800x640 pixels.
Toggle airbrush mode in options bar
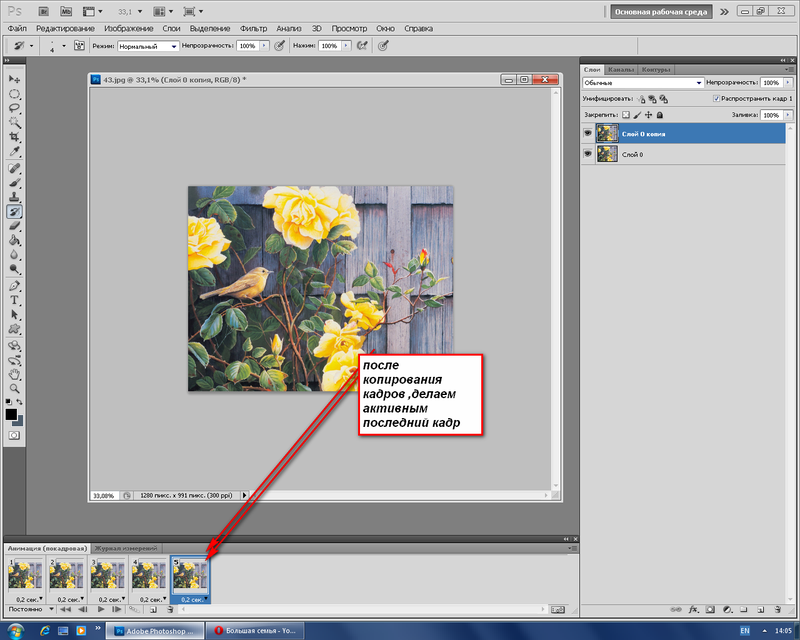click(362, 46)
